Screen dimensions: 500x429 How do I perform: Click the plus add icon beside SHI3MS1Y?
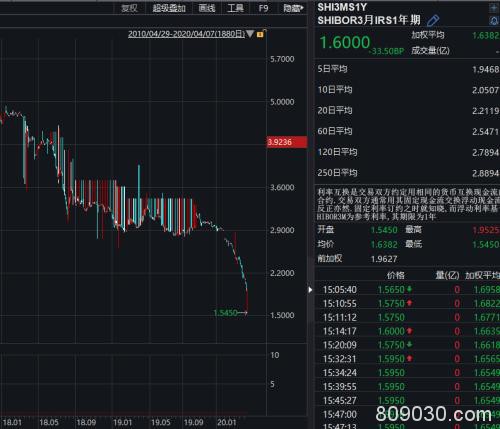[x=494, y=7]
